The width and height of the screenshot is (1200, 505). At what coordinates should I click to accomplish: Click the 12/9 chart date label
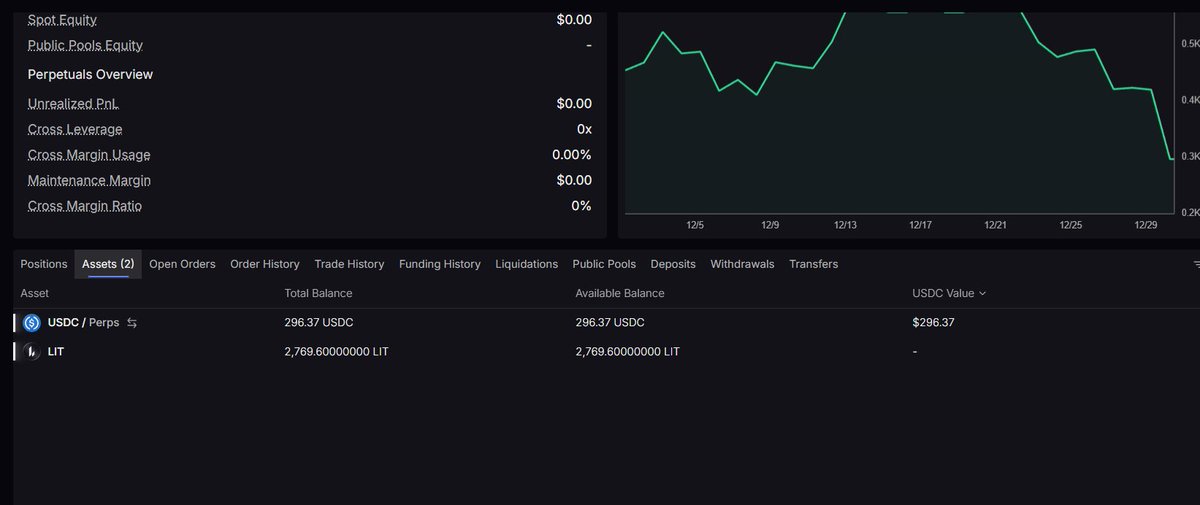[x=770, y=226]
